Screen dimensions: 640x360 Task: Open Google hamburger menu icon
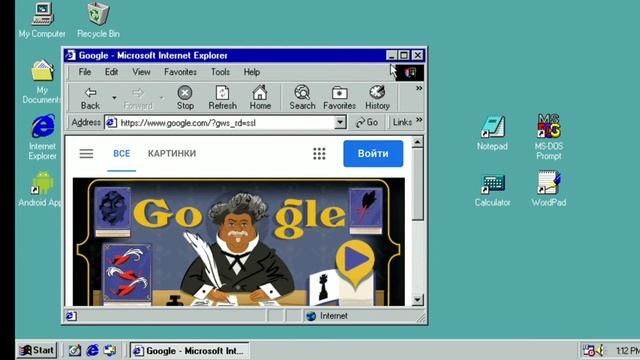pos(86,153)
